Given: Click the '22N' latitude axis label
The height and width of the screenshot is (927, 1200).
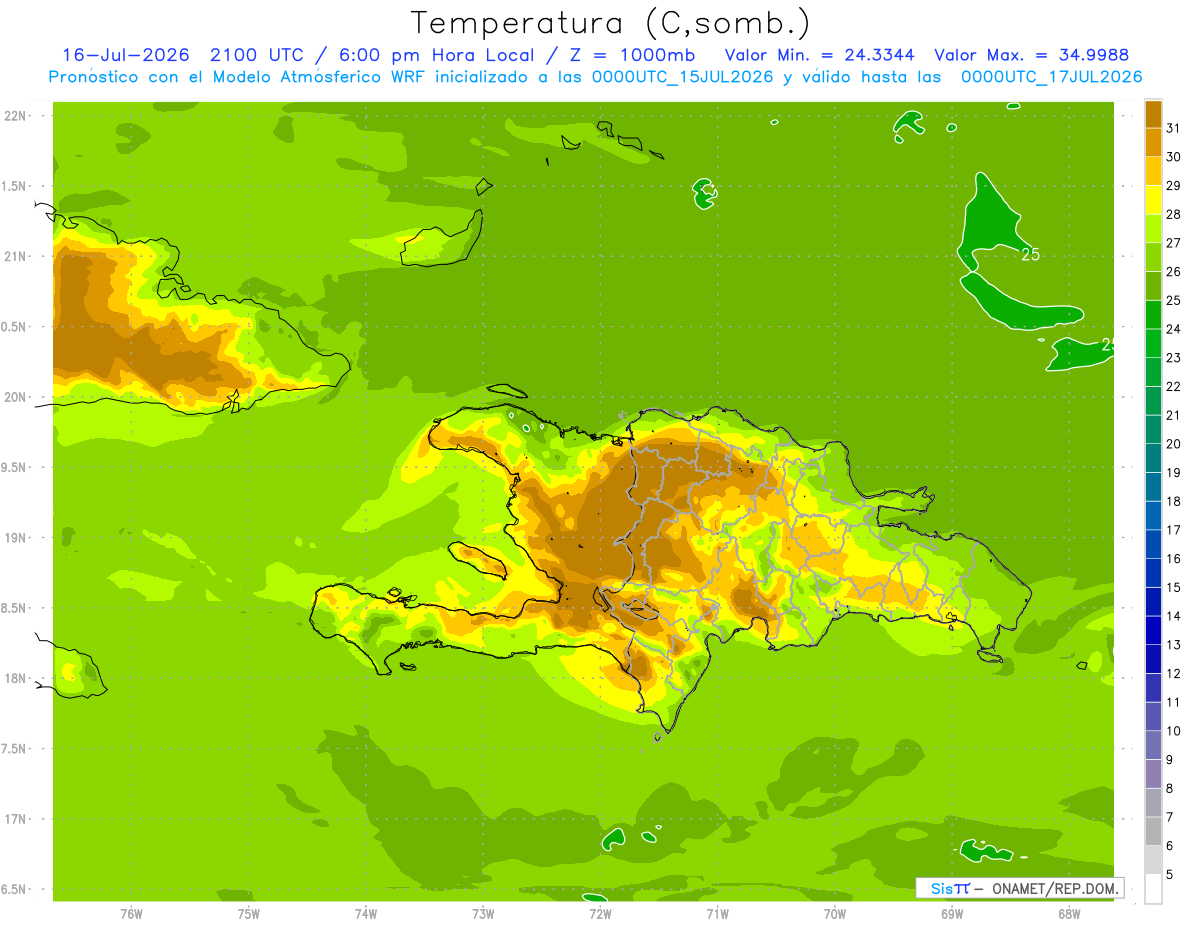Looking at the screenshot, I should 16,115.
